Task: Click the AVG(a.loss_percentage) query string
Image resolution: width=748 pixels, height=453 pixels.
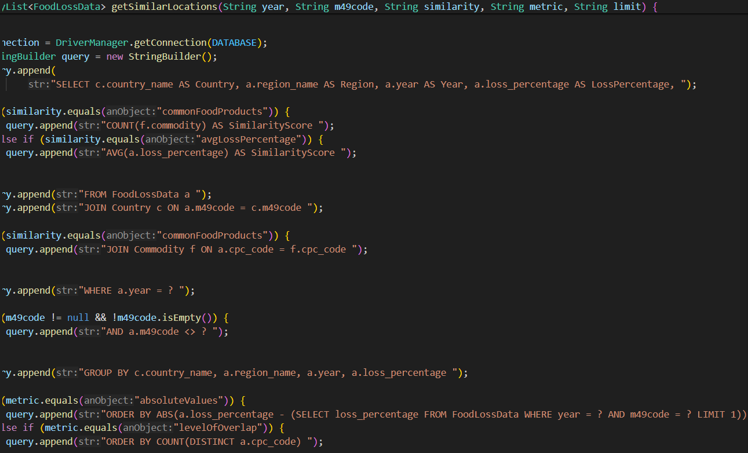Action: click(223, 153)
